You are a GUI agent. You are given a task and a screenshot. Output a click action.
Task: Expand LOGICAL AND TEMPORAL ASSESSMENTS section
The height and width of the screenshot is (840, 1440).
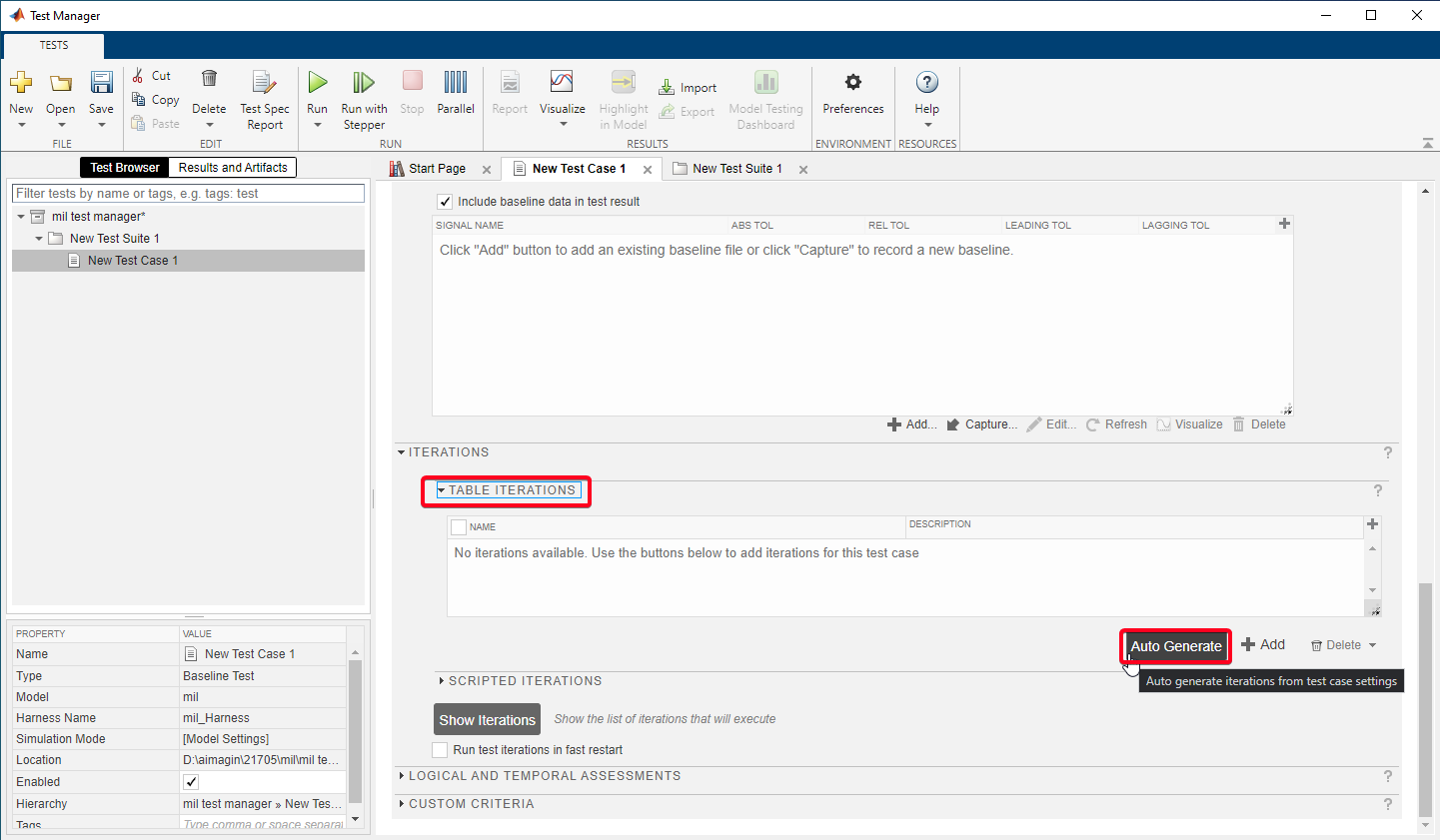point(402,776)
